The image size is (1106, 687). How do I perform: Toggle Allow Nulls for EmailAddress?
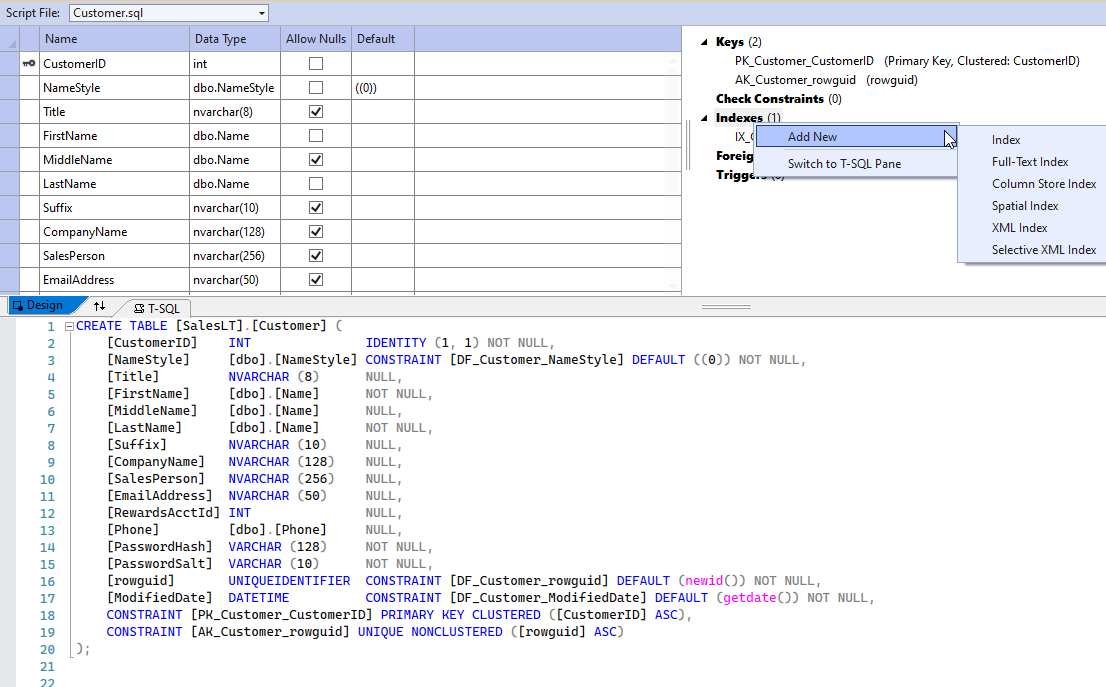[315, 279]
